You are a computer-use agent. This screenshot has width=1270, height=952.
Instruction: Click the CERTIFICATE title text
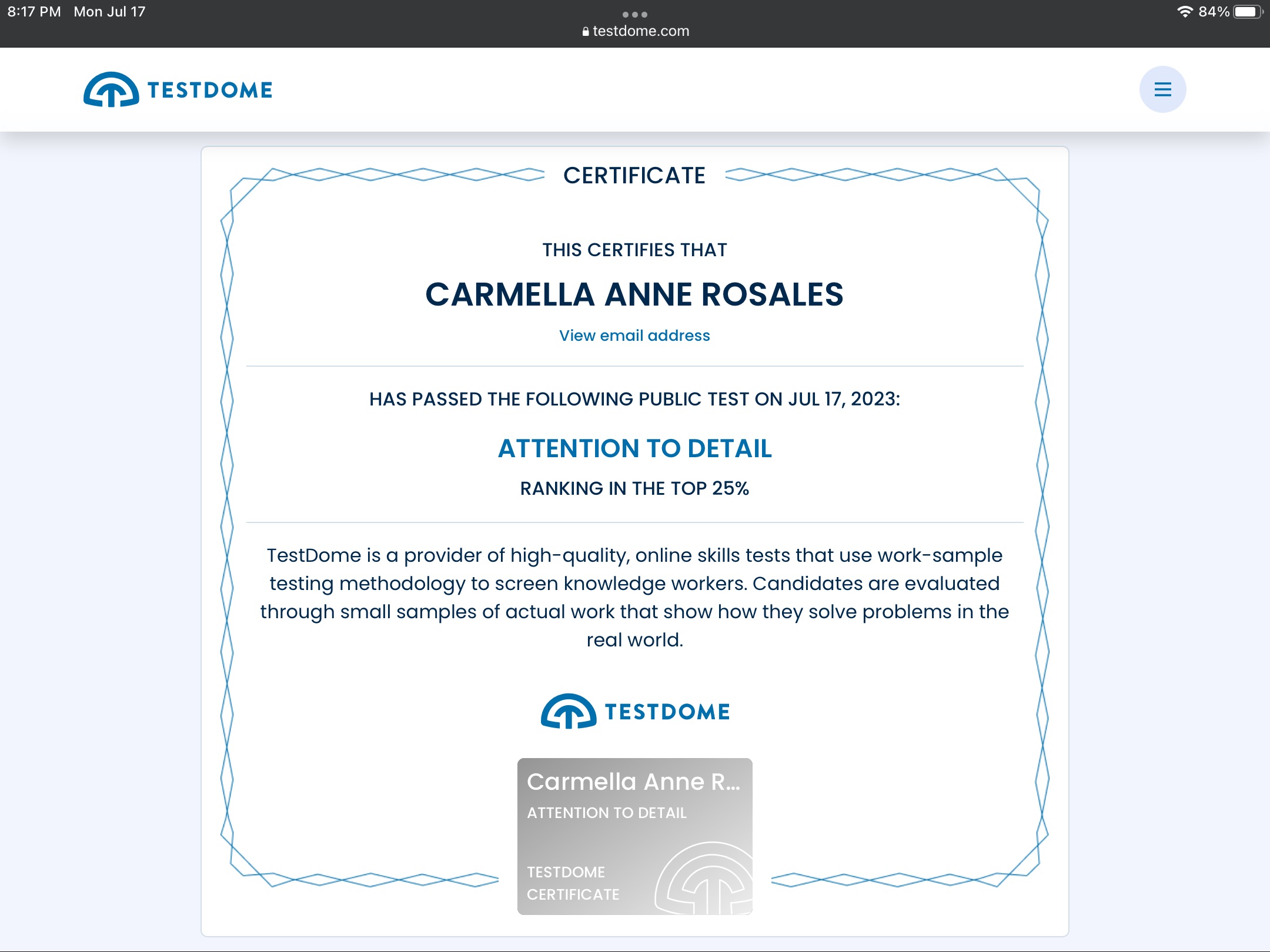pos(634,176)
